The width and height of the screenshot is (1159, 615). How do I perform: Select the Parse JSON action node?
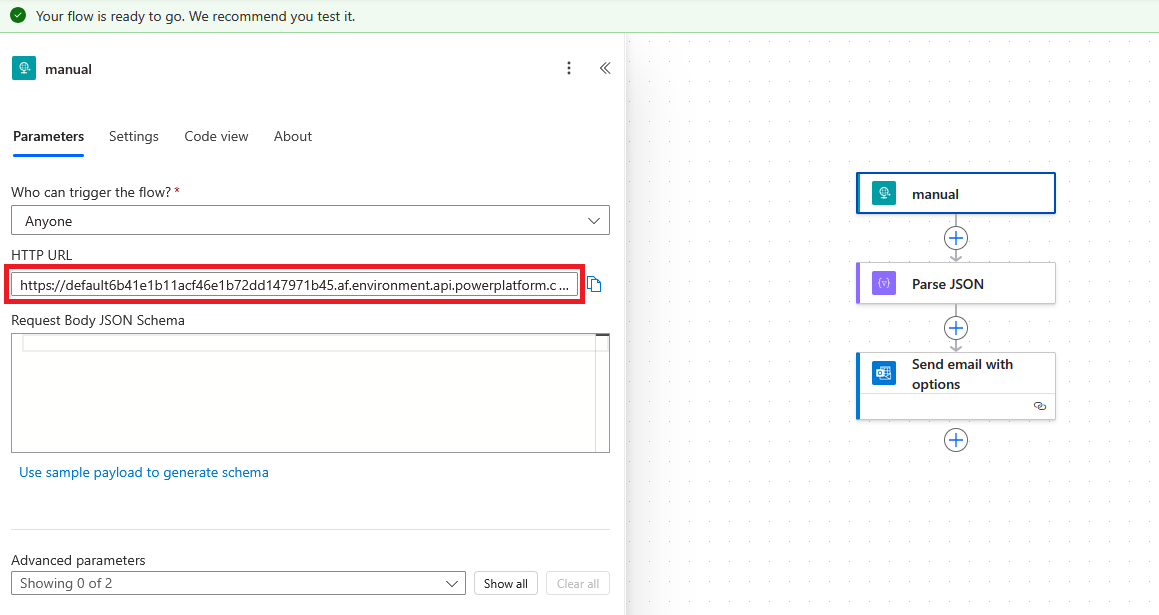[x=956, y=283]
